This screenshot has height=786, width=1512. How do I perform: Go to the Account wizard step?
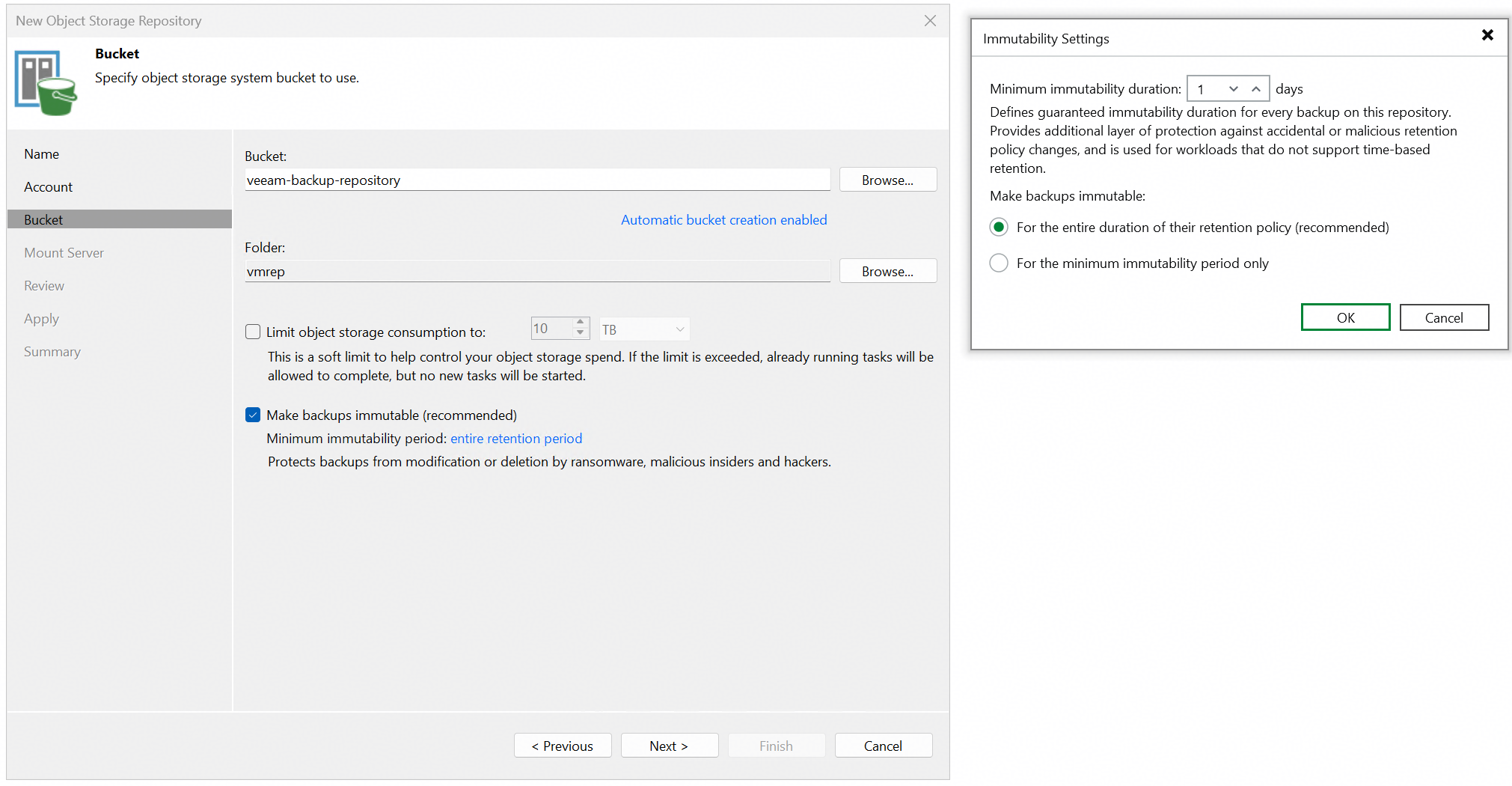point(48,187)
